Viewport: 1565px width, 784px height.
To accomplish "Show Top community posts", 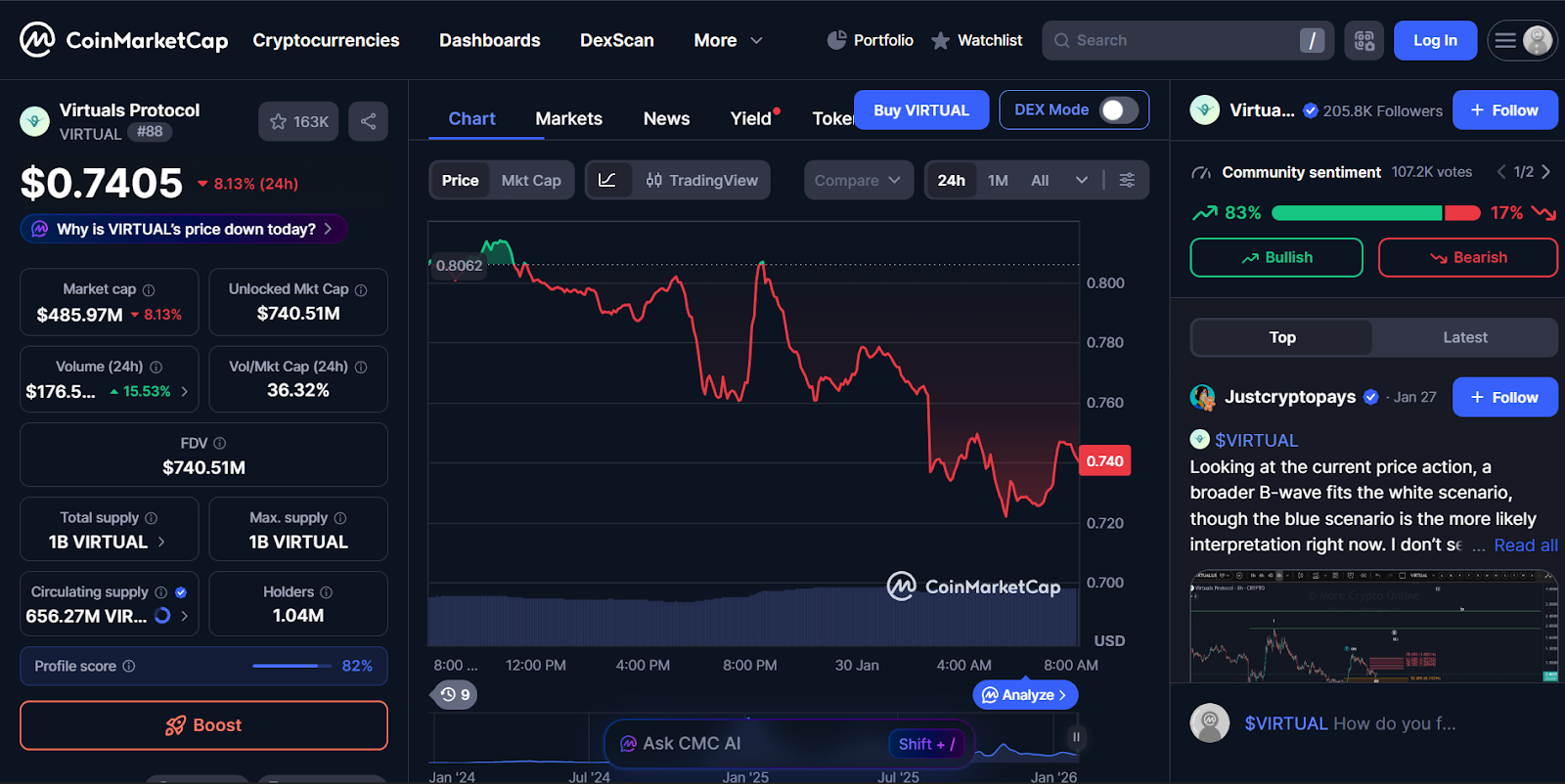I will (x=1282, y=337).
